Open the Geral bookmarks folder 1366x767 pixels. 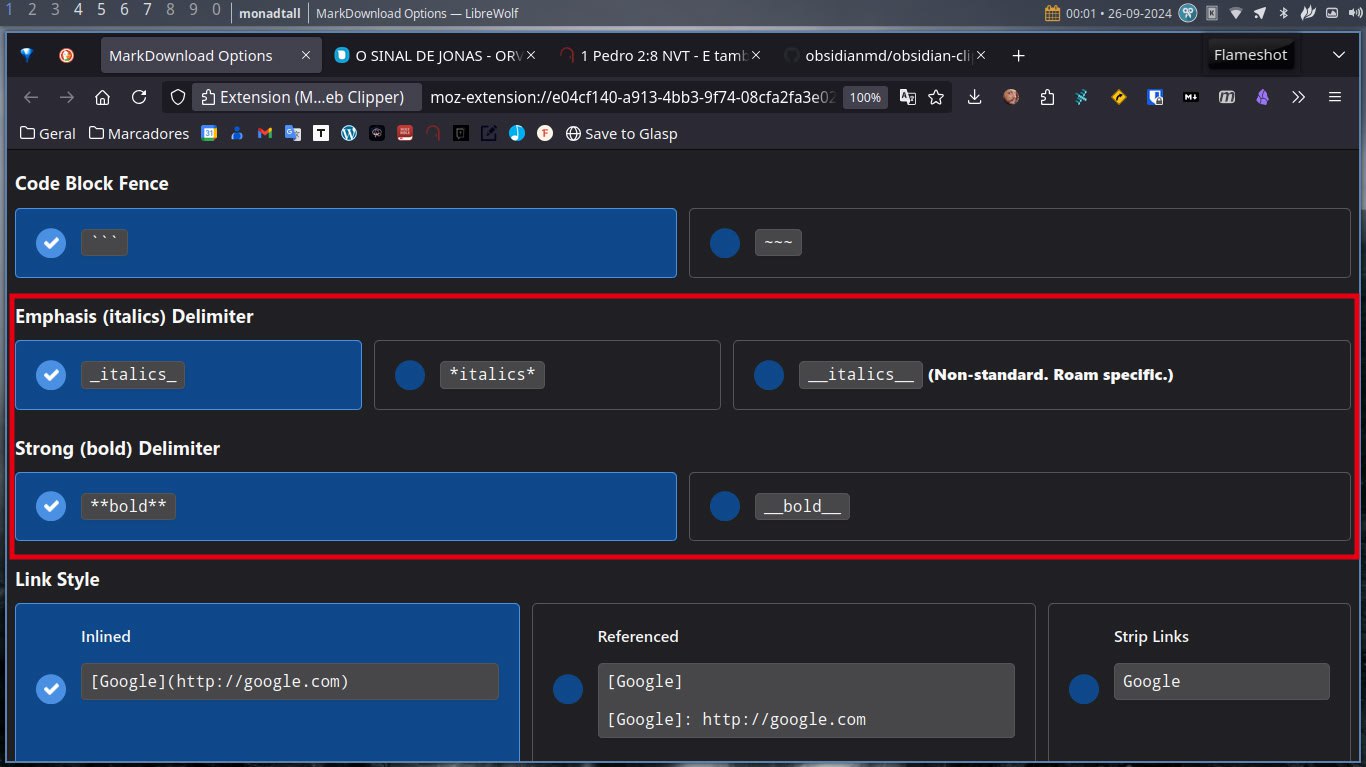pyautogui.click(x=48, y=133)
